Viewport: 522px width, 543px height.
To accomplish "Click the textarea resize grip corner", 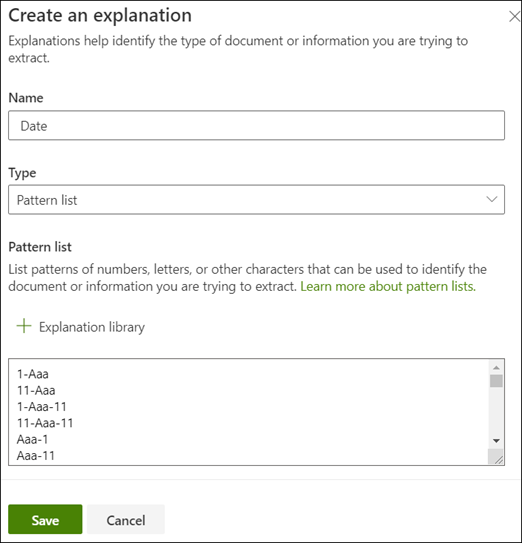I will tap(496, 457).
